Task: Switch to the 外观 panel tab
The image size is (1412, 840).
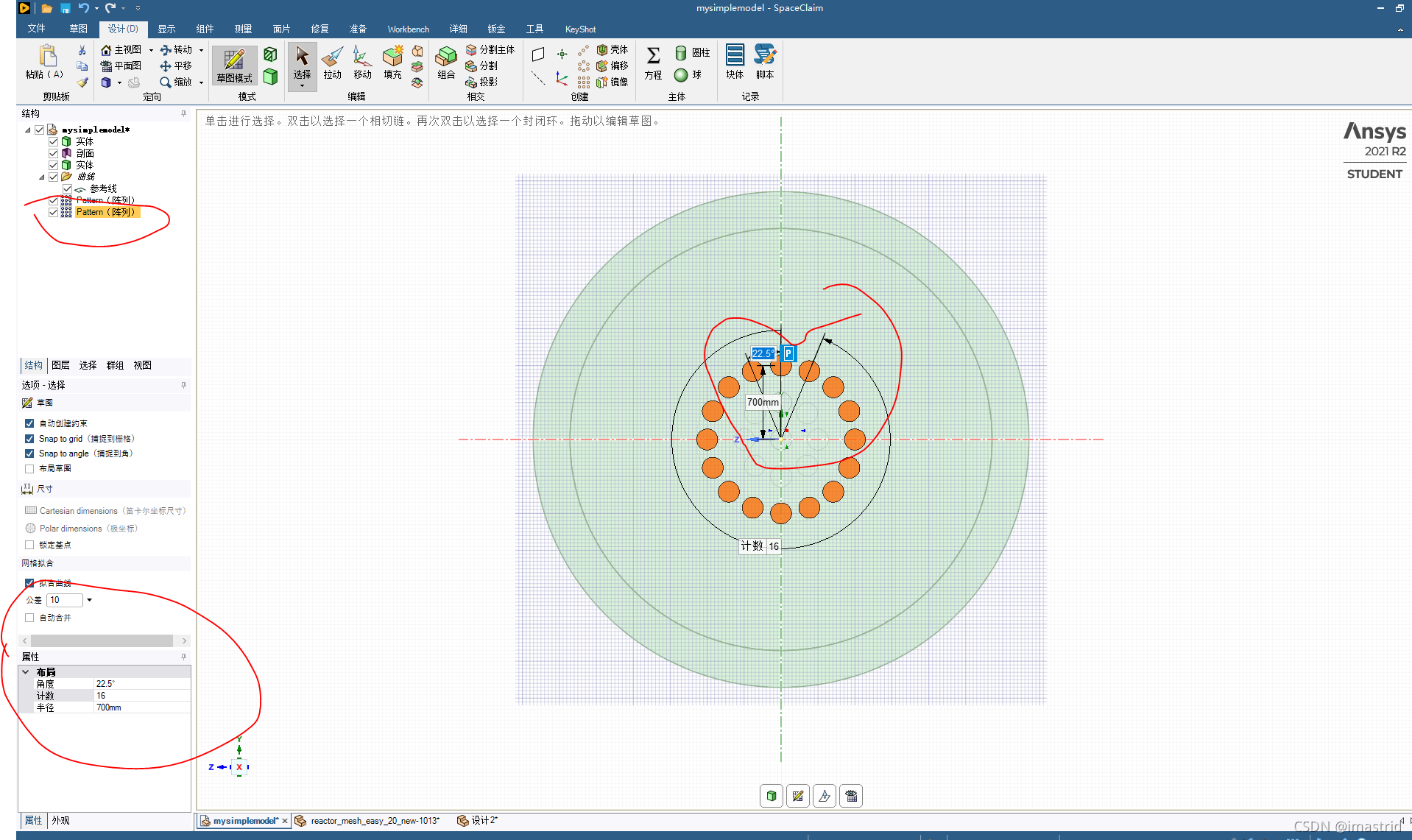Action: point(60,820)
